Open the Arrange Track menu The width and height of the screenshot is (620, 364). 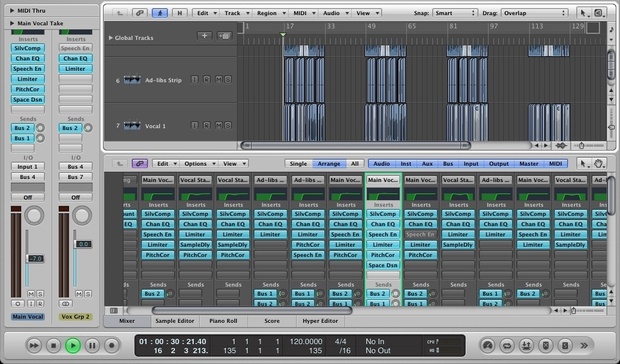point(236,13)
